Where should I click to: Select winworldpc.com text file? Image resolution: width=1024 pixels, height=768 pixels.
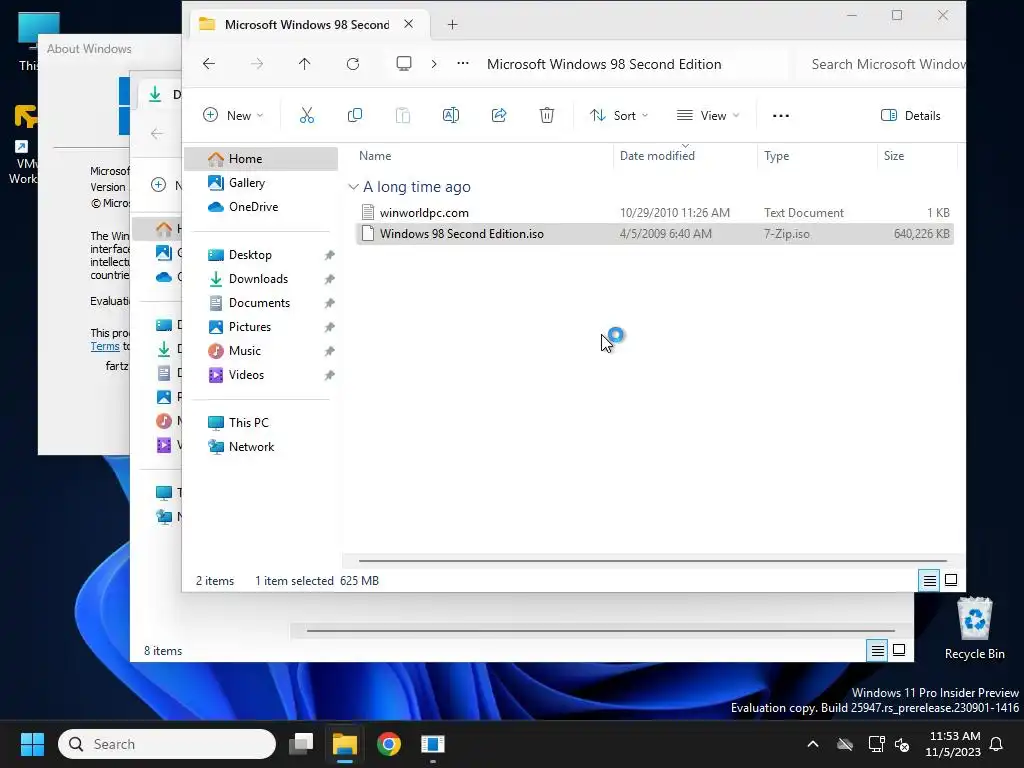coord(655,213)
